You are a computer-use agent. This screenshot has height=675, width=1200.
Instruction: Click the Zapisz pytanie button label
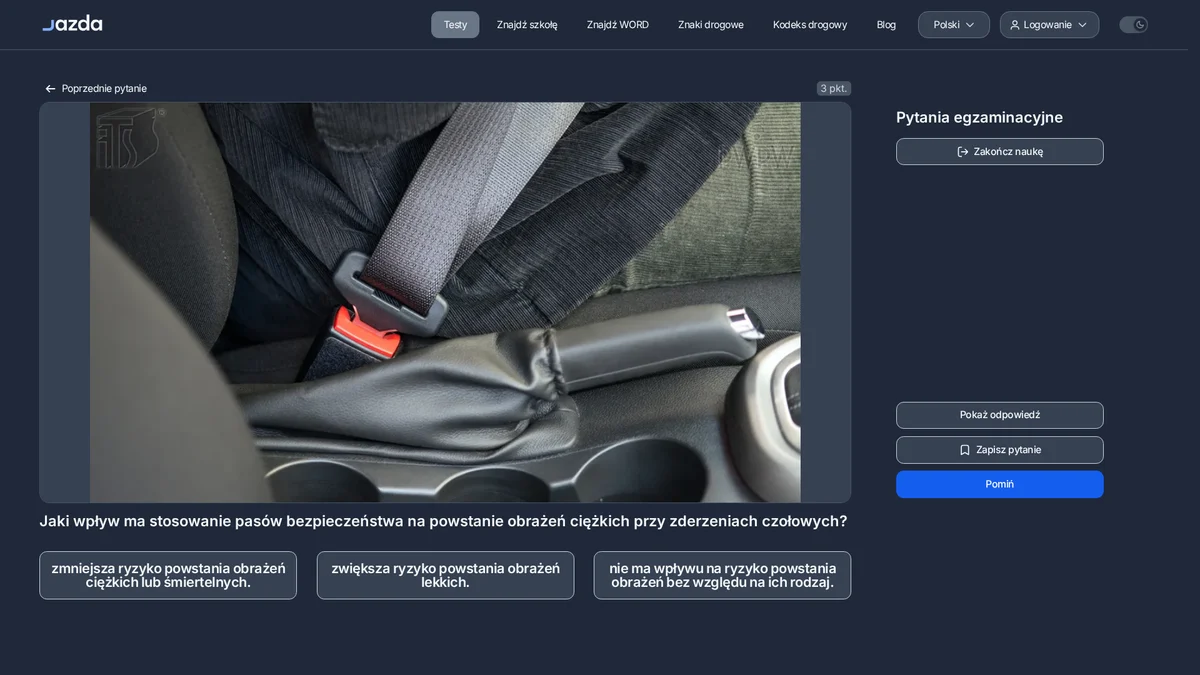(x=1008, y=450)
